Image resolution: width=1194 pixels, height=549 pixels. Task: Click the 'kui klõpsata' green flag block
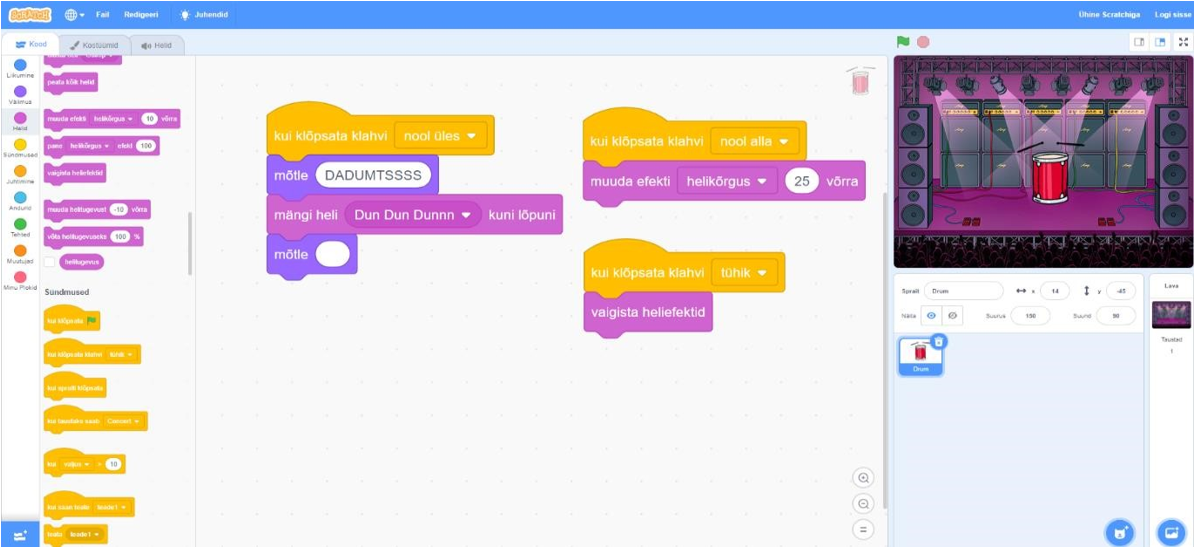(72, 321)
